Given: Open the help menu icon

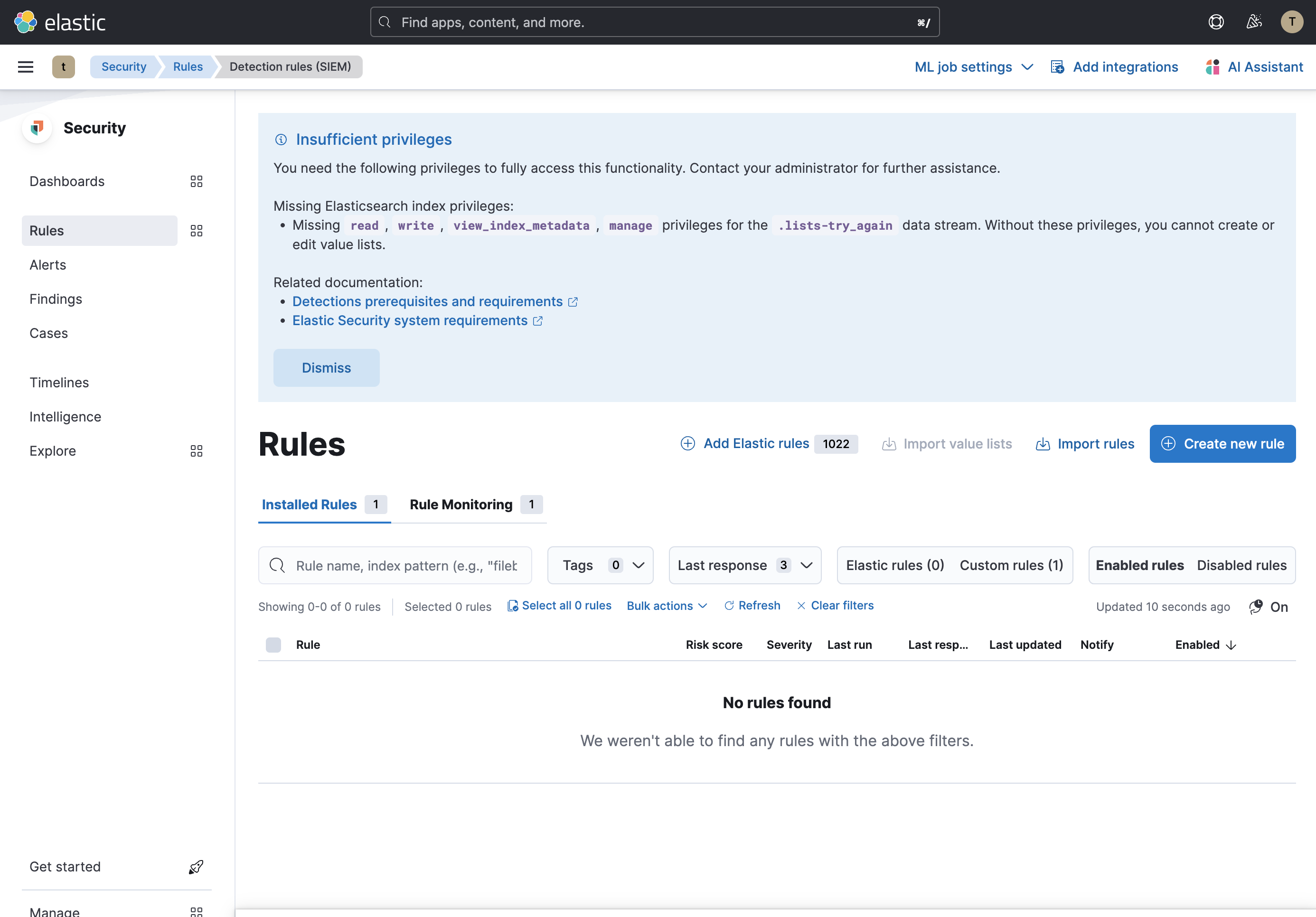Looking at the screenshot, I should point(1216,22).
